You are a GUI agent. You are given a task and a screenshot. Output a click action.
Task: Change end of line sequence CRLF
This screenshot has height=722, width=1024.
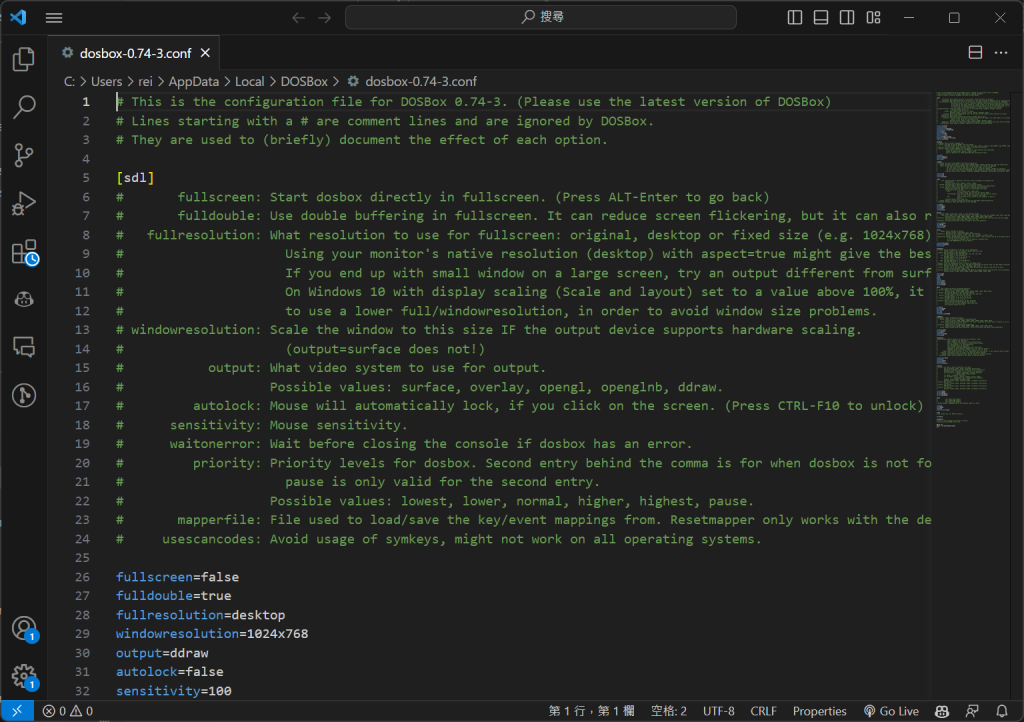[x=763, y=711]
